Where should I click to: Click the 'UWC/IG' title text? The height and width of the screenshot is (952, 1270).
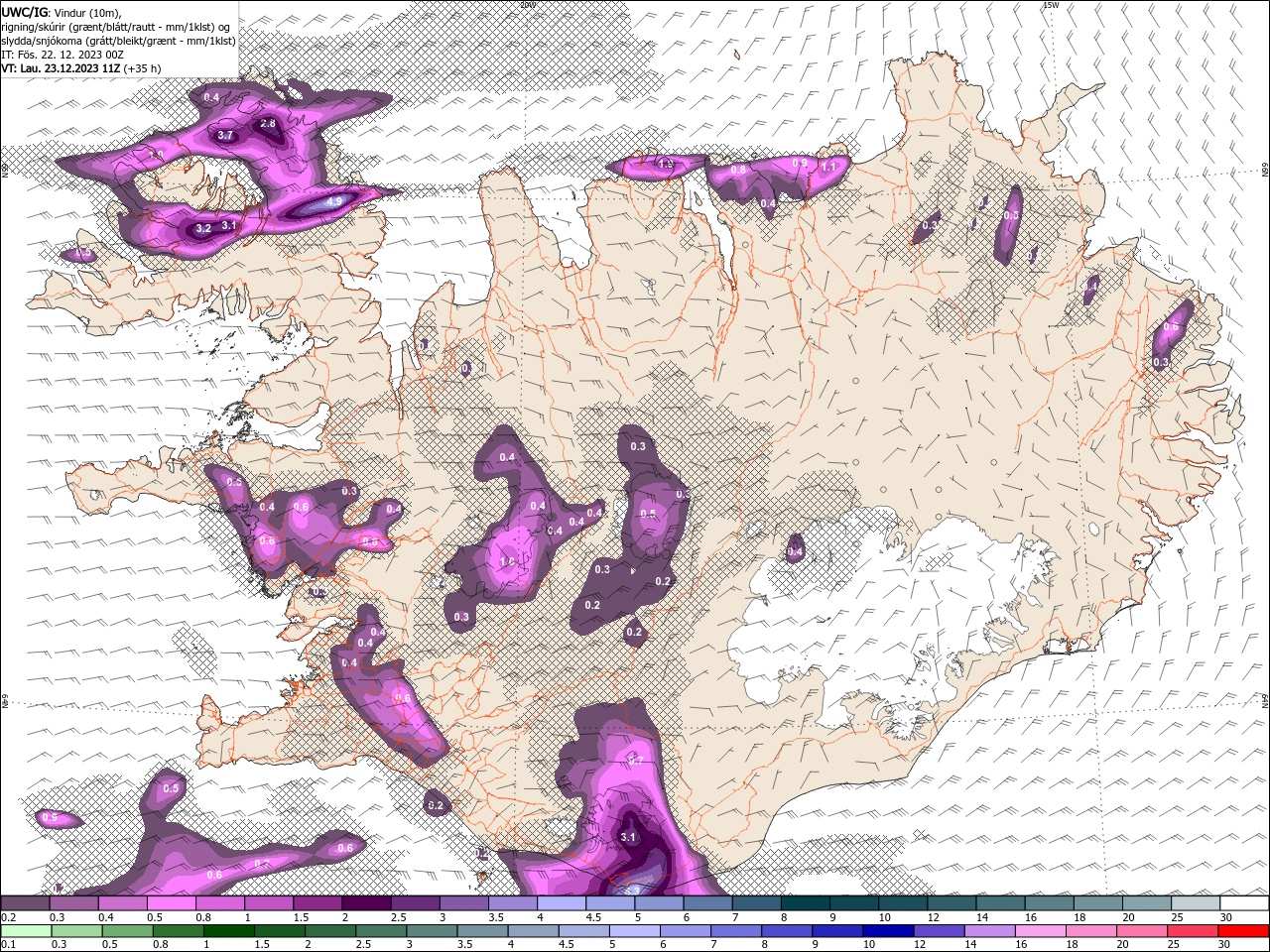(x=25, y=11)
